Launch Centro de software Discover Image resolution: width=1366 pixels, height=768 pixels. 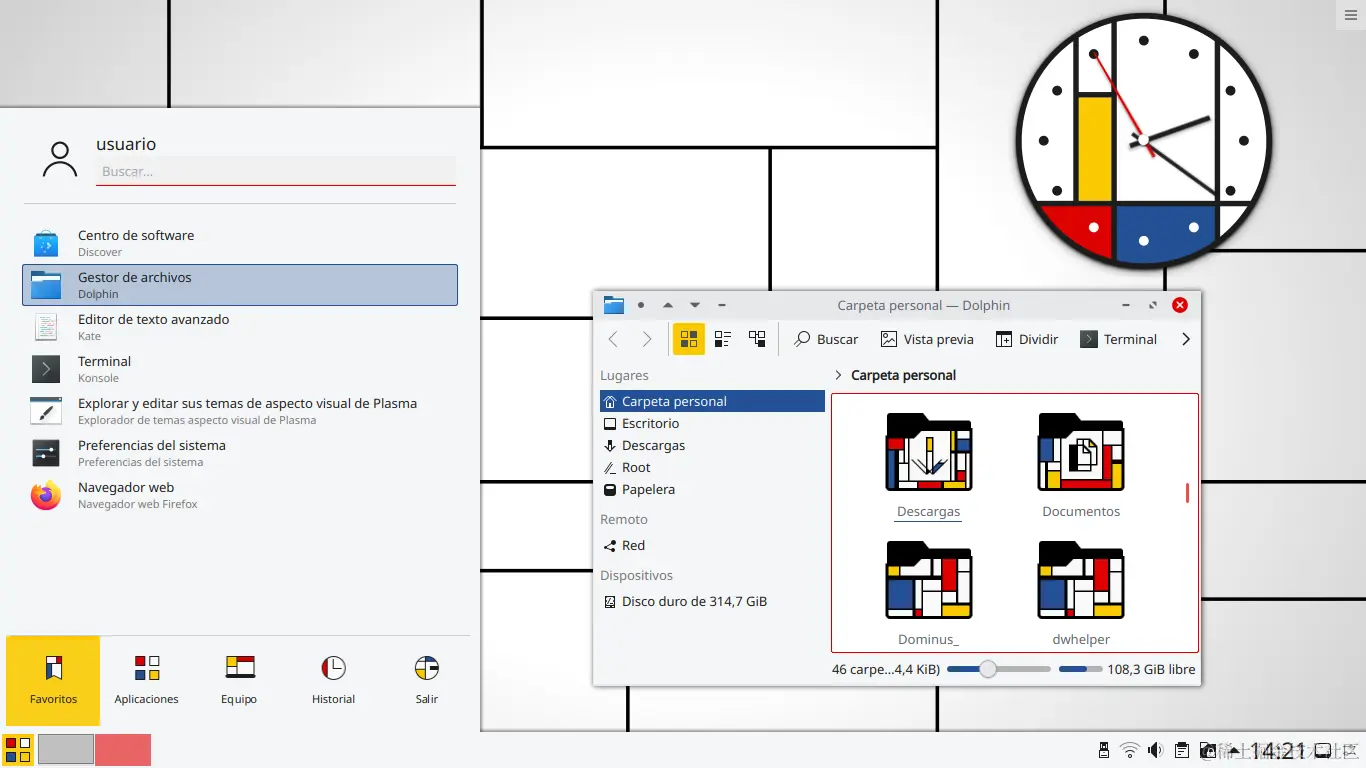point(240,243)
